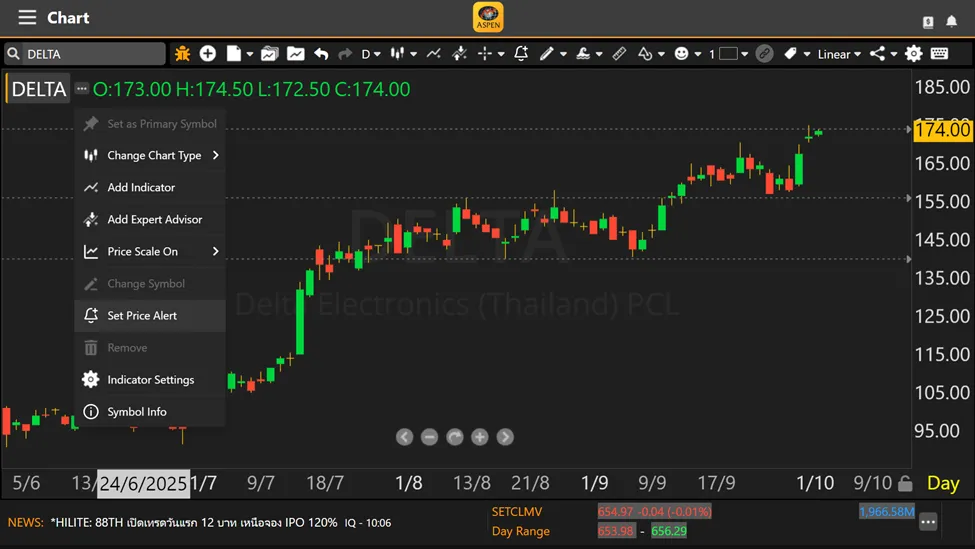Viewport: 975px width, 549px height.
Task: Click the orange bug icon in toolbar
Action: pyautogui.click(x=182, y=54)
